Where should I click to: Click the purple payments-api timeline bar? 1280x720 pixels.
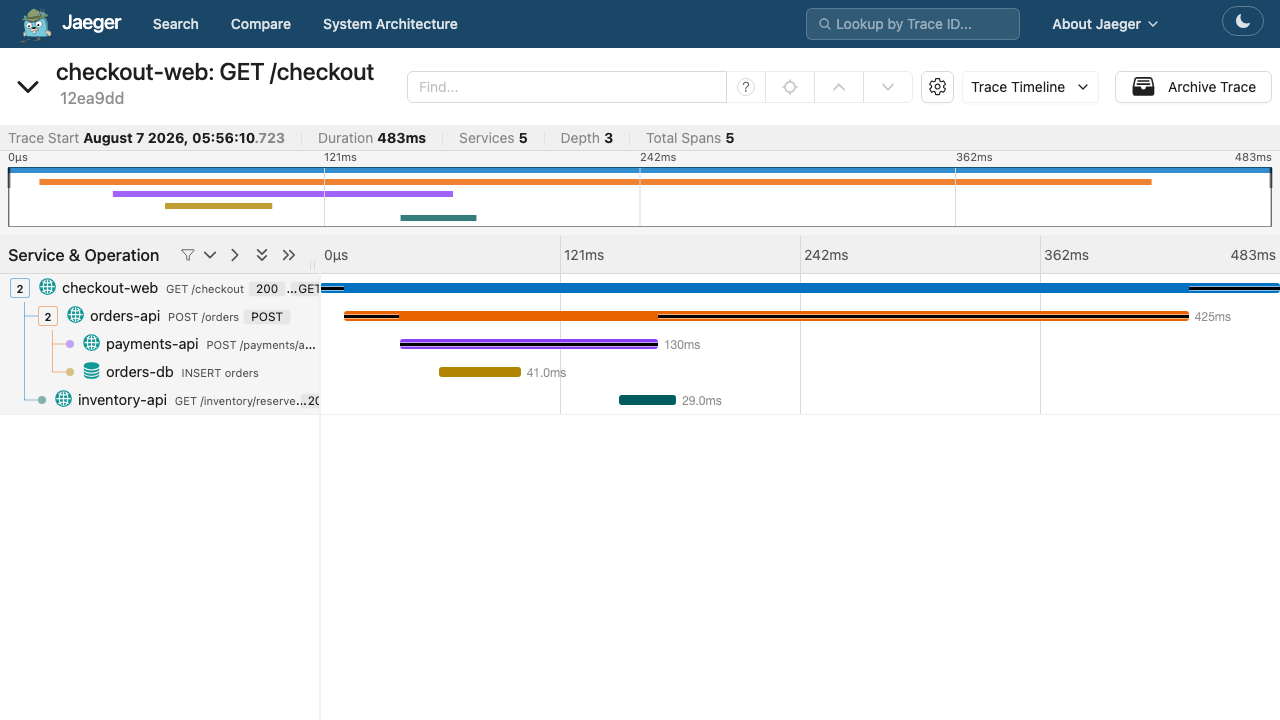(x=529, y=344)
